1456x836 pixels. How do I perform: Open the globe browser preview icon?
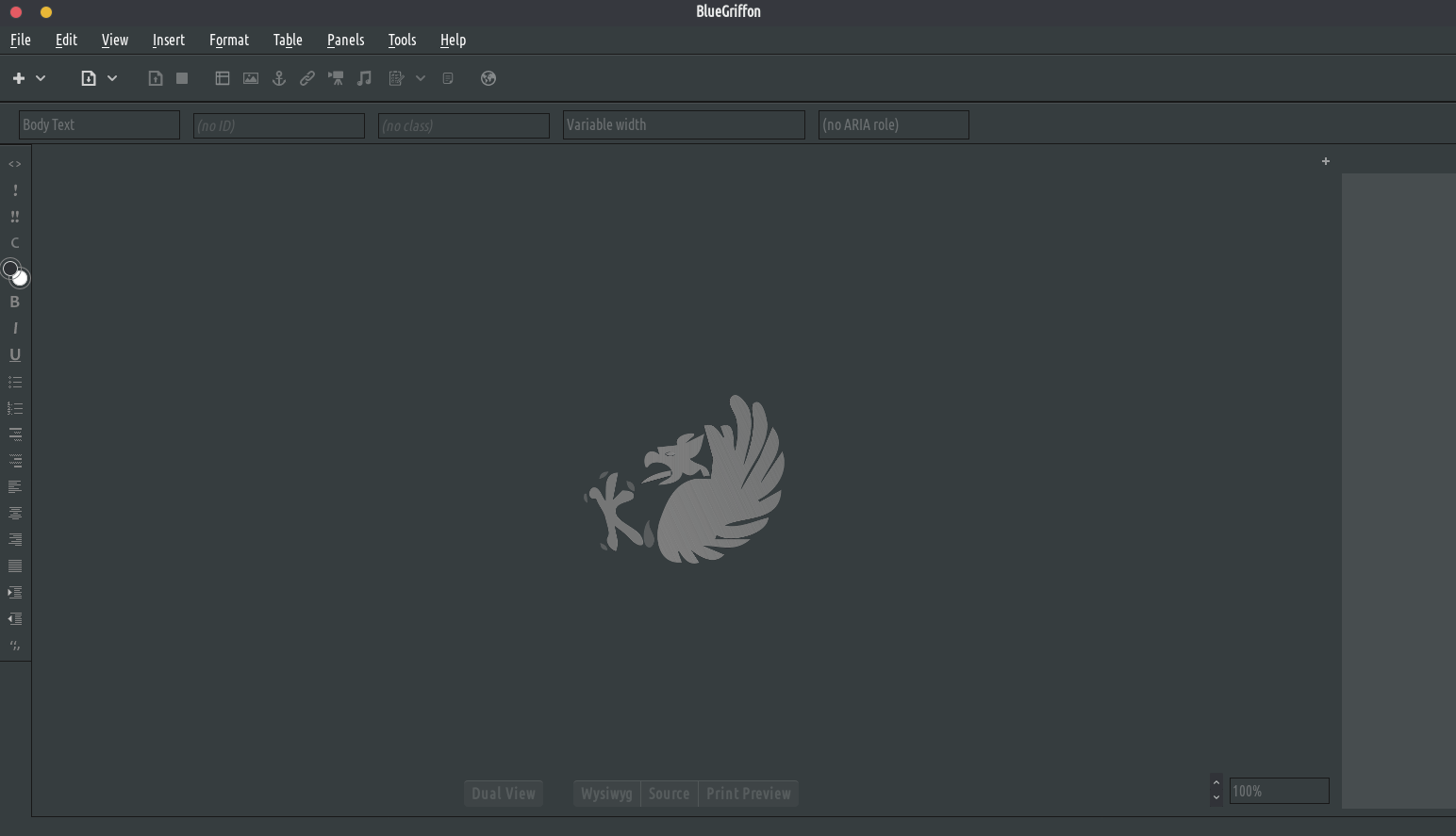pyautogui.click(x=488, y=79)
